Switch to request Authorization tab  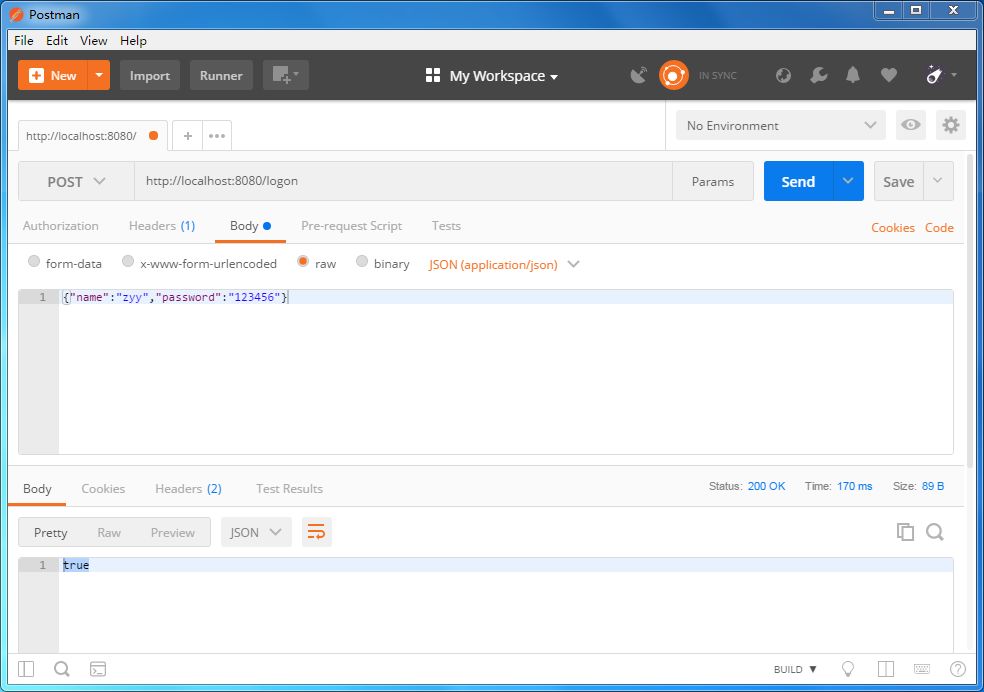pos(61,226)
